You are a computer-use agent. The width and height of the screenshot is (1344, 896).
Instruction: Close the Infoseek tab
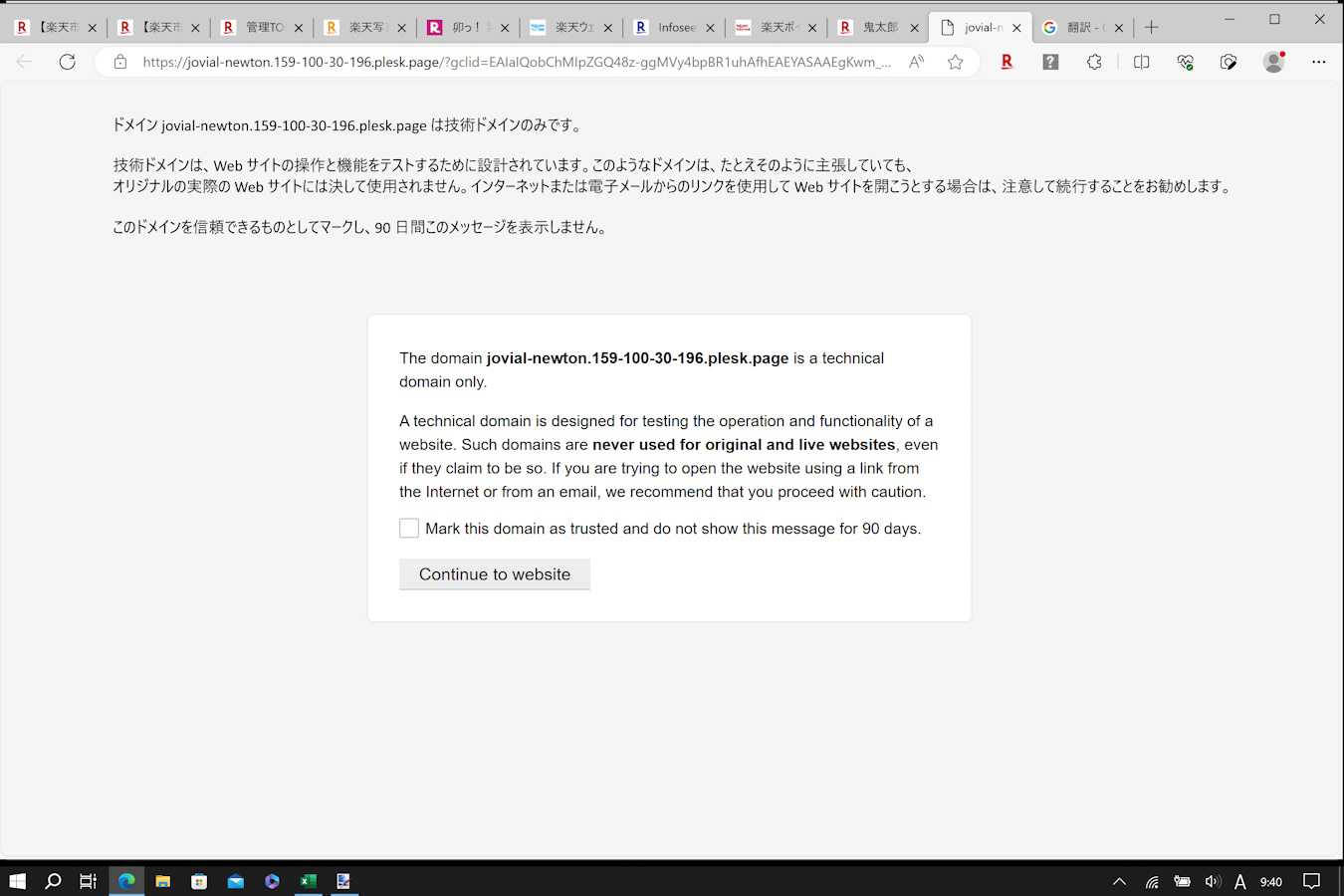[x=710, y=28]
